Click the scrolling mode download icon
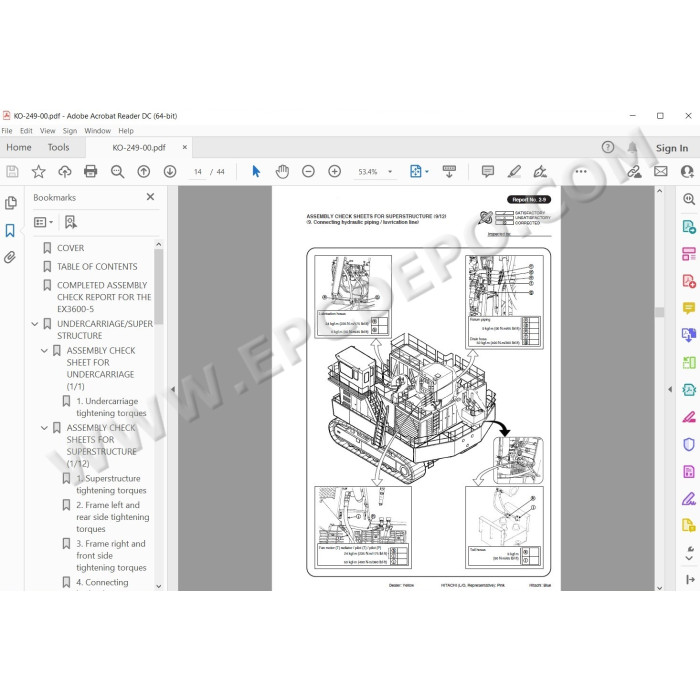 tap(449, 171)
